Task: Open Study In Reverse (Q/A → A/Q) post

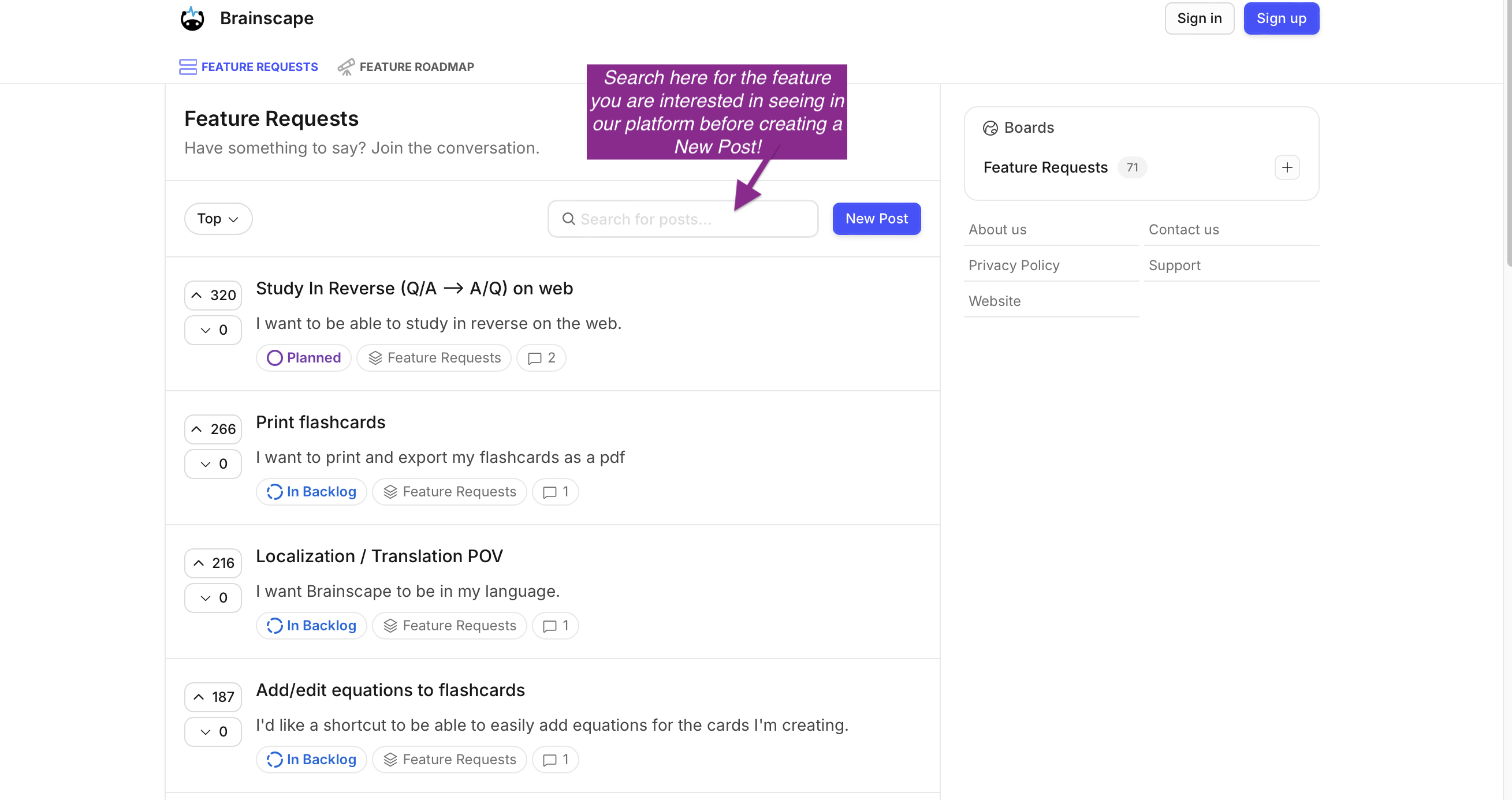Action: pyautogui.click(x=415, y=289)
